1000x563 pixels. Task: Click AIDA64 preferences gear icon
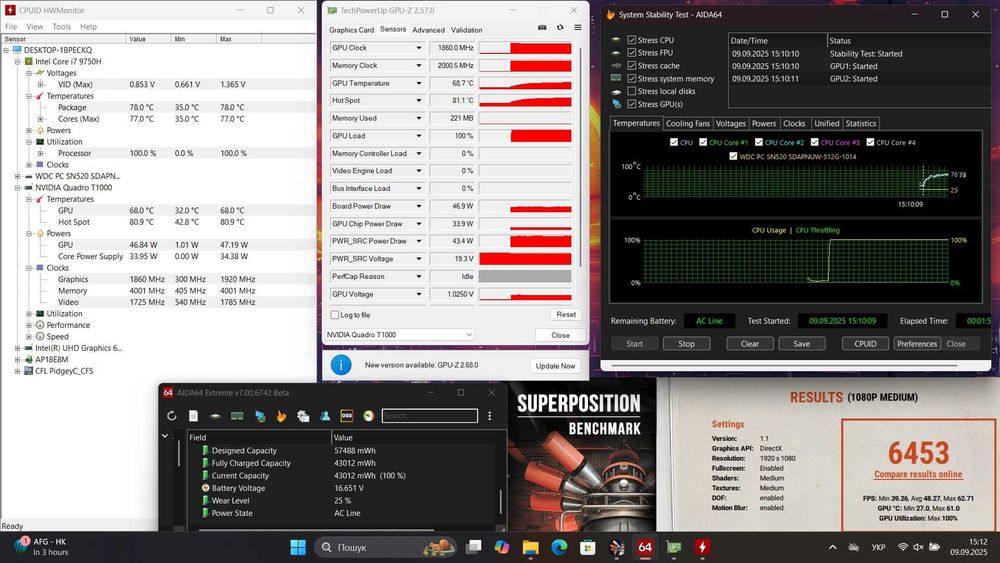coord(303,416)
